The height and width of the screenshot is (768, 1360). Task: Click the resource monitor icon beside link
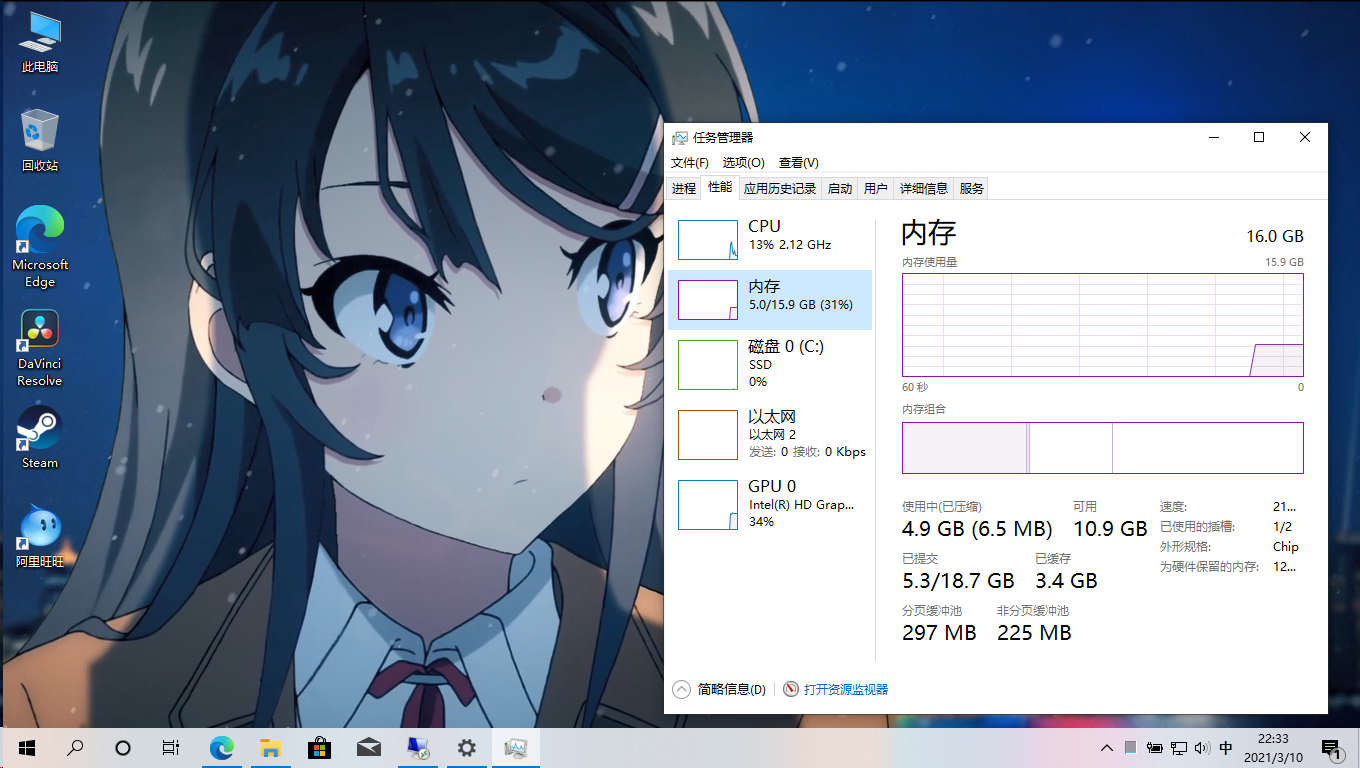pos(791,689)
